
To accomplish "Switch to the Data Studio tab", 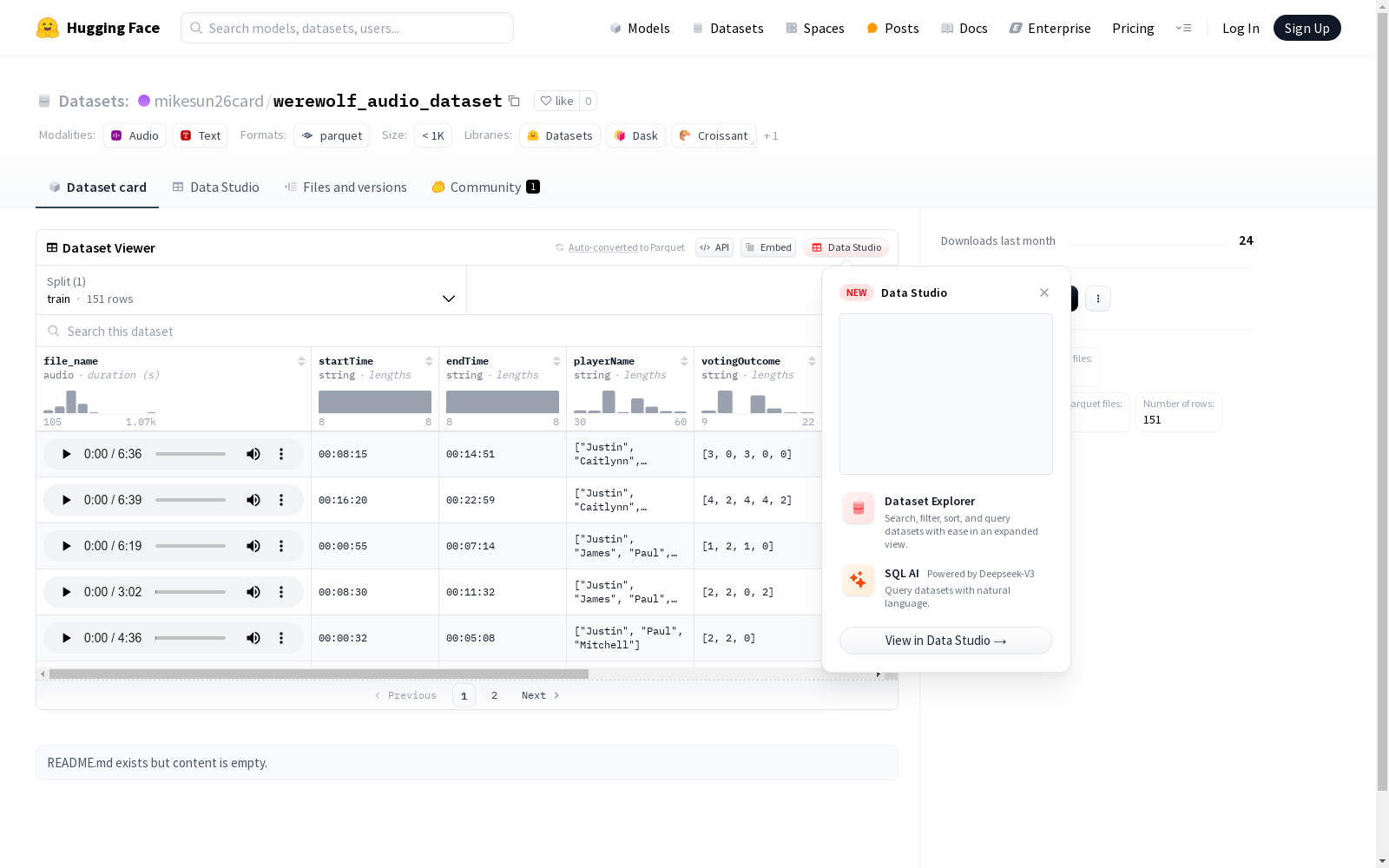I will pyautogui.click(x=215, y=187).
